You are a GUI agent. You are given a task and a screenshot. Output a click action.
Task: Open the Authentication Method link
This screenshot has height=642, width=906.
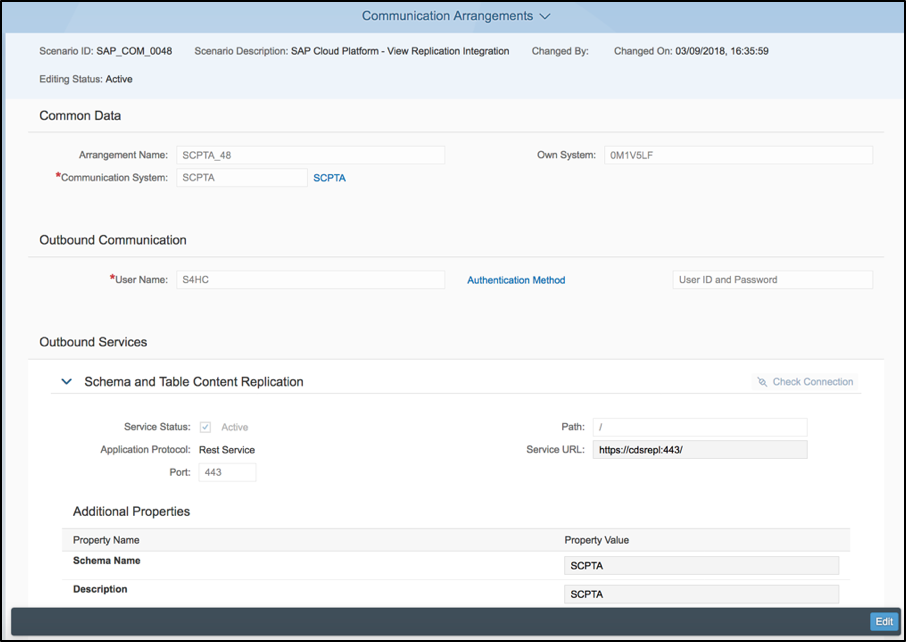point(516,280)
